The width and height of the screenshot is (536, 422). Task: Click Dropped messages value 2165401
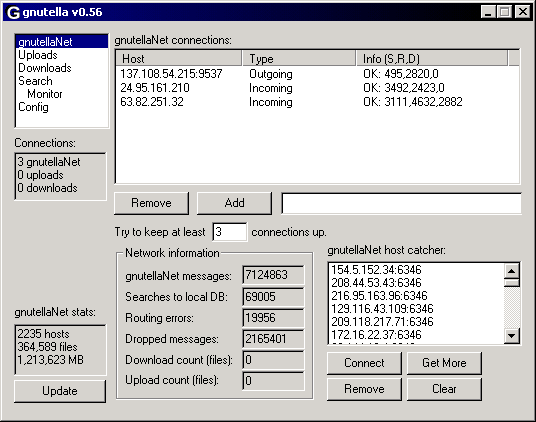point(273,339)
